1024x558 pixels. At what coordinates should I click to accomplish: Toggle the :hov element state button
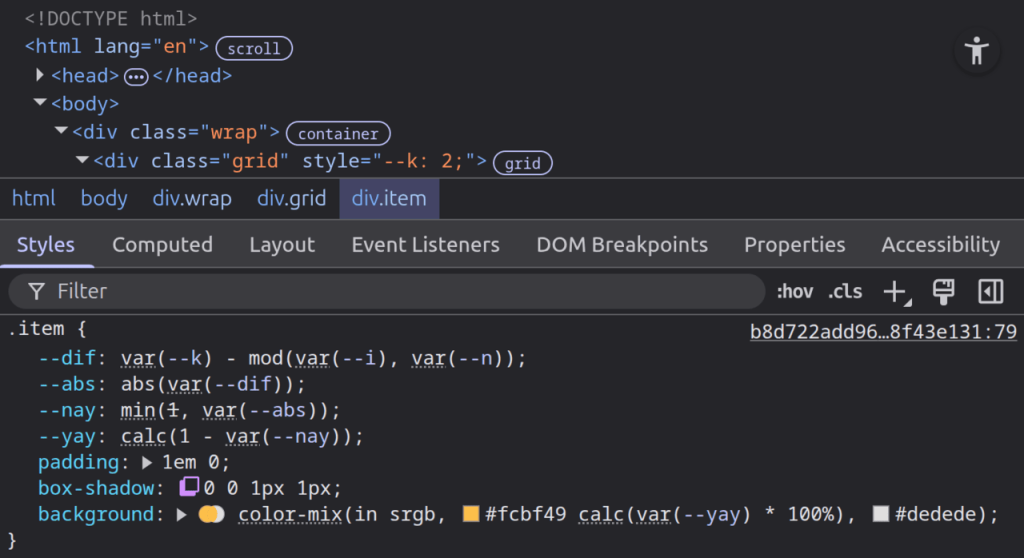pyautogui.click(x=795, y=291)
